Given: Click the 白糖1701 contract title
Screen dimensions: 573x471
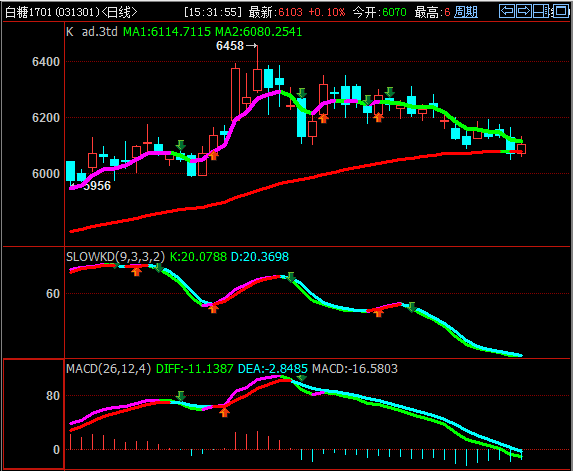Looking at the screenshot, I should click(29, 12).
